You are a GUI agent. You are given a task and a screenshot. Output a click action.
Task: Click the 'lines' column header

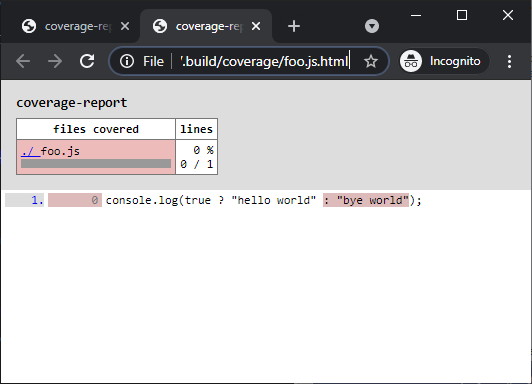coord(196,129)
